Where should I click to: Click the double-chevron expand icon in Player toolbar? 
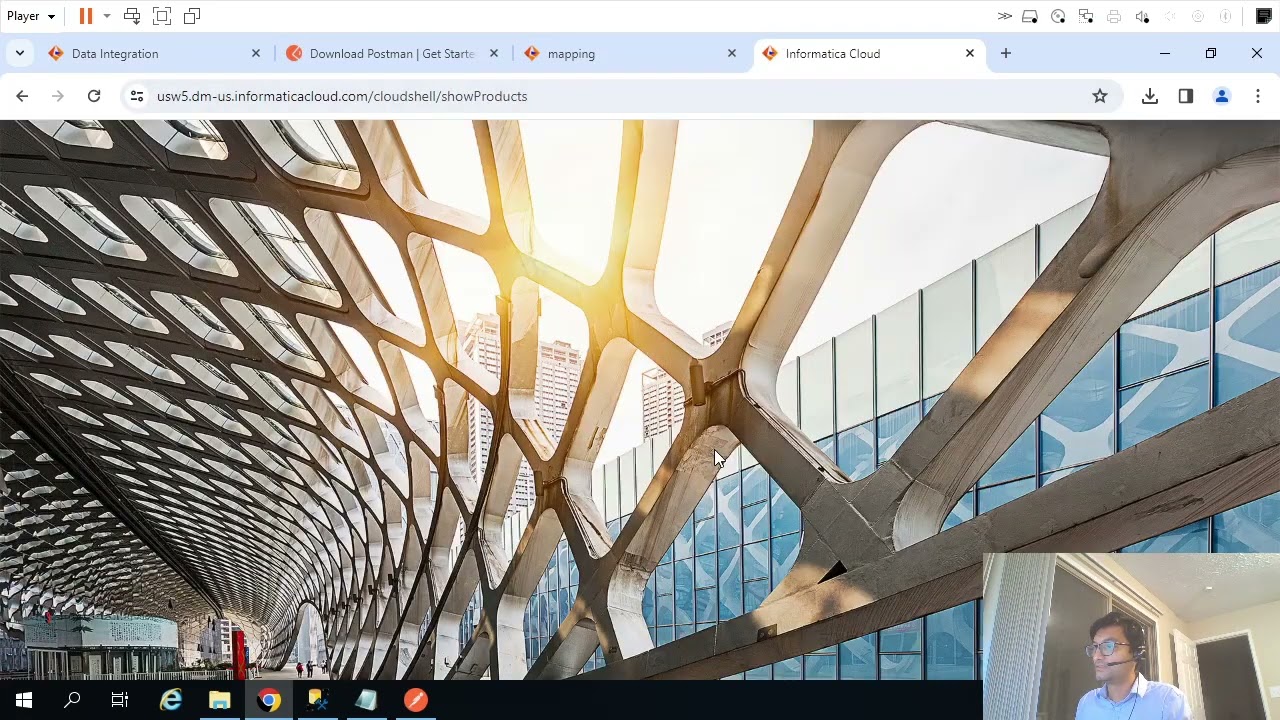tap(1005, 16)
